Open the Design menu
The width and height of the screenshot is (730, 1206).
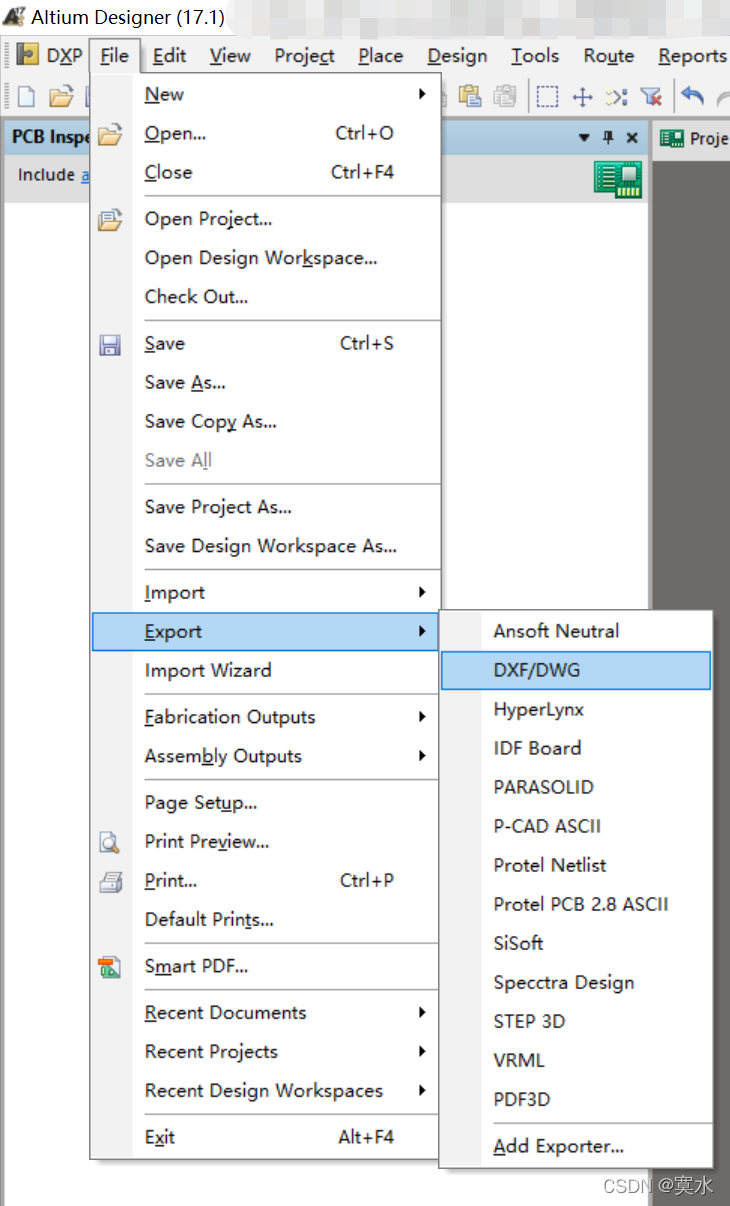point(457,56)
